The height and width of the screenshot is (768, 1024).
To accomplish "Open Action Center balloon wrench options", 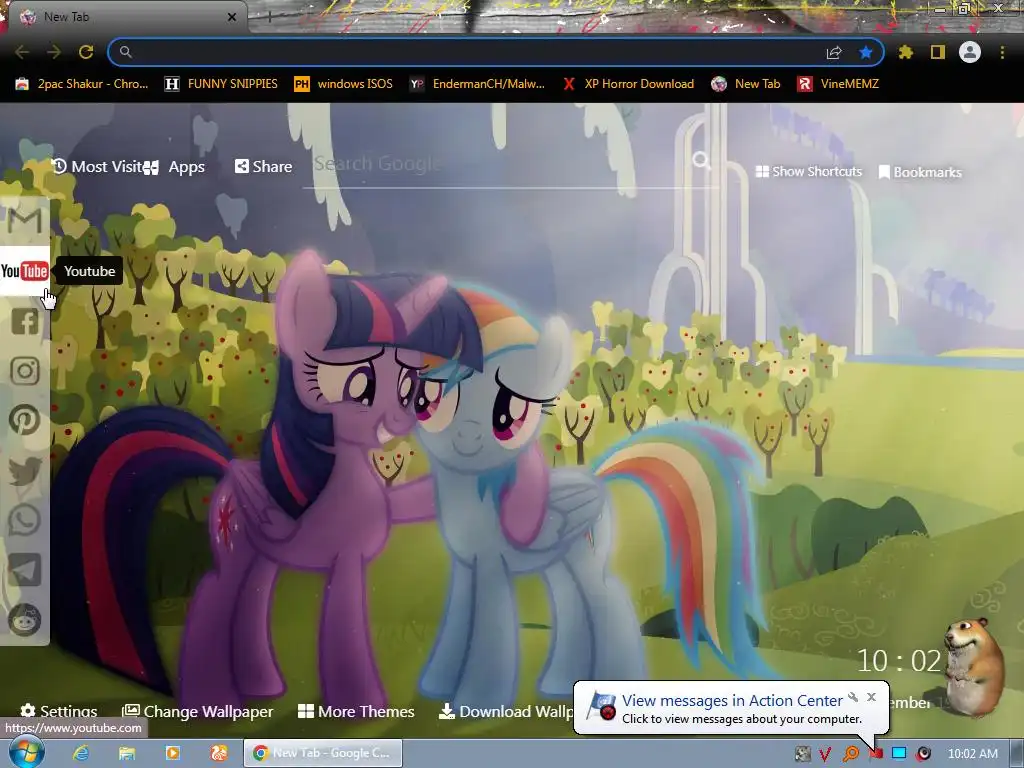I will pyautogui.click(x=853, y=697).
